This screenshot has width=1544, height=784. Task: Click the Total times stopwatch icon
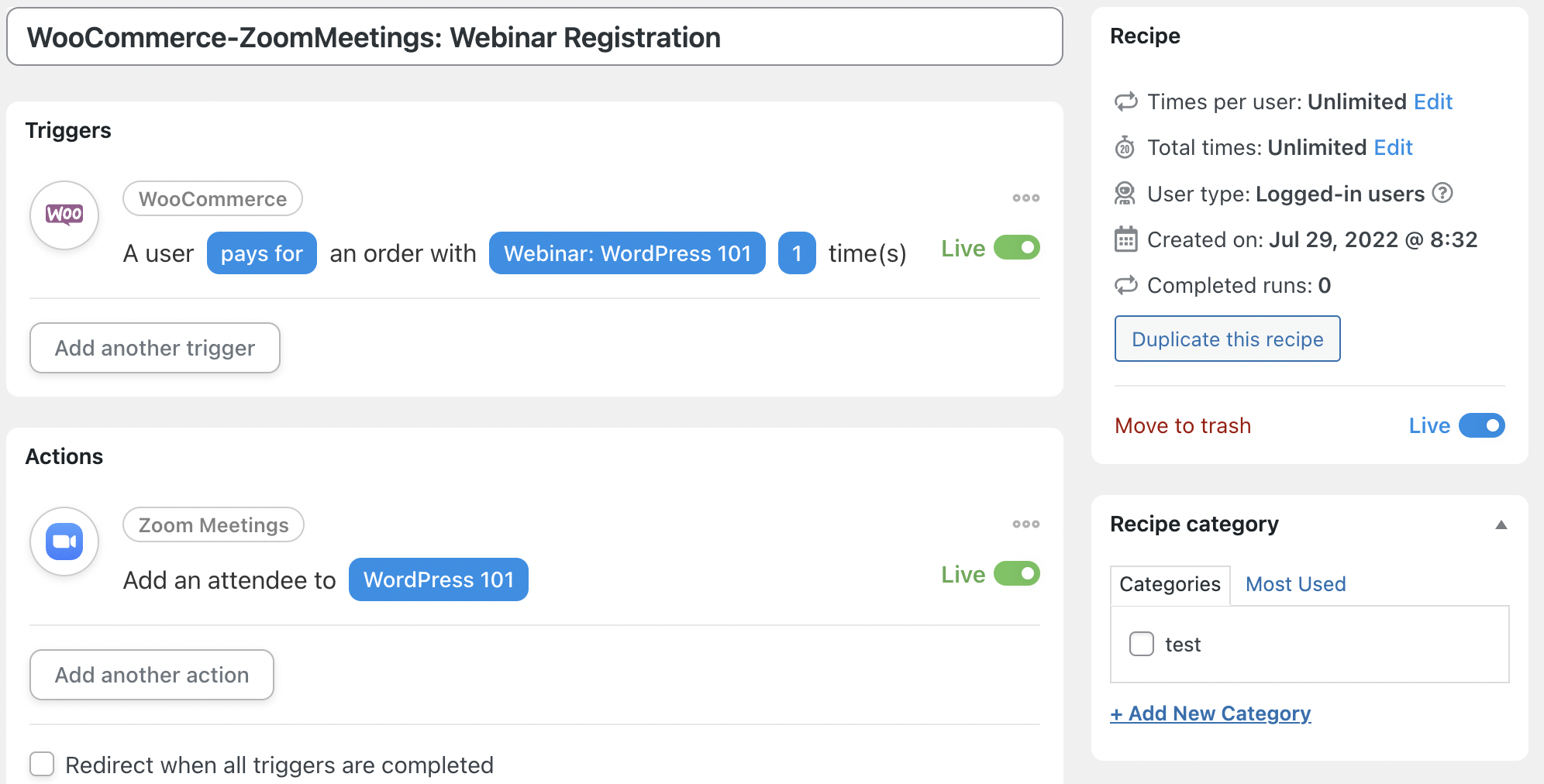[1125, 147]
